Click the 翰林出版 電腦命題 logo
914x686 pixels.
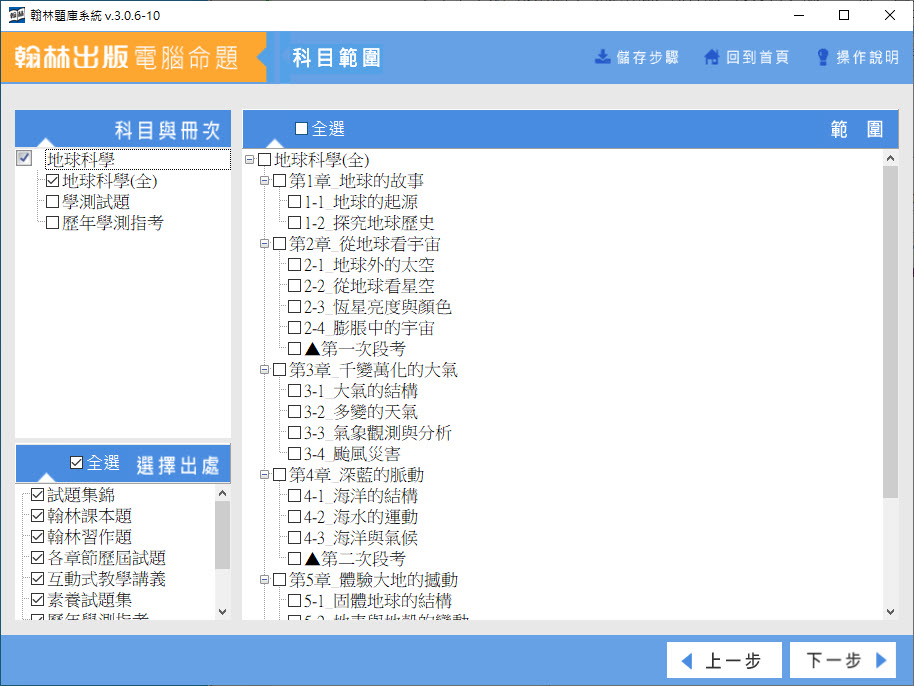coord(127,57)
